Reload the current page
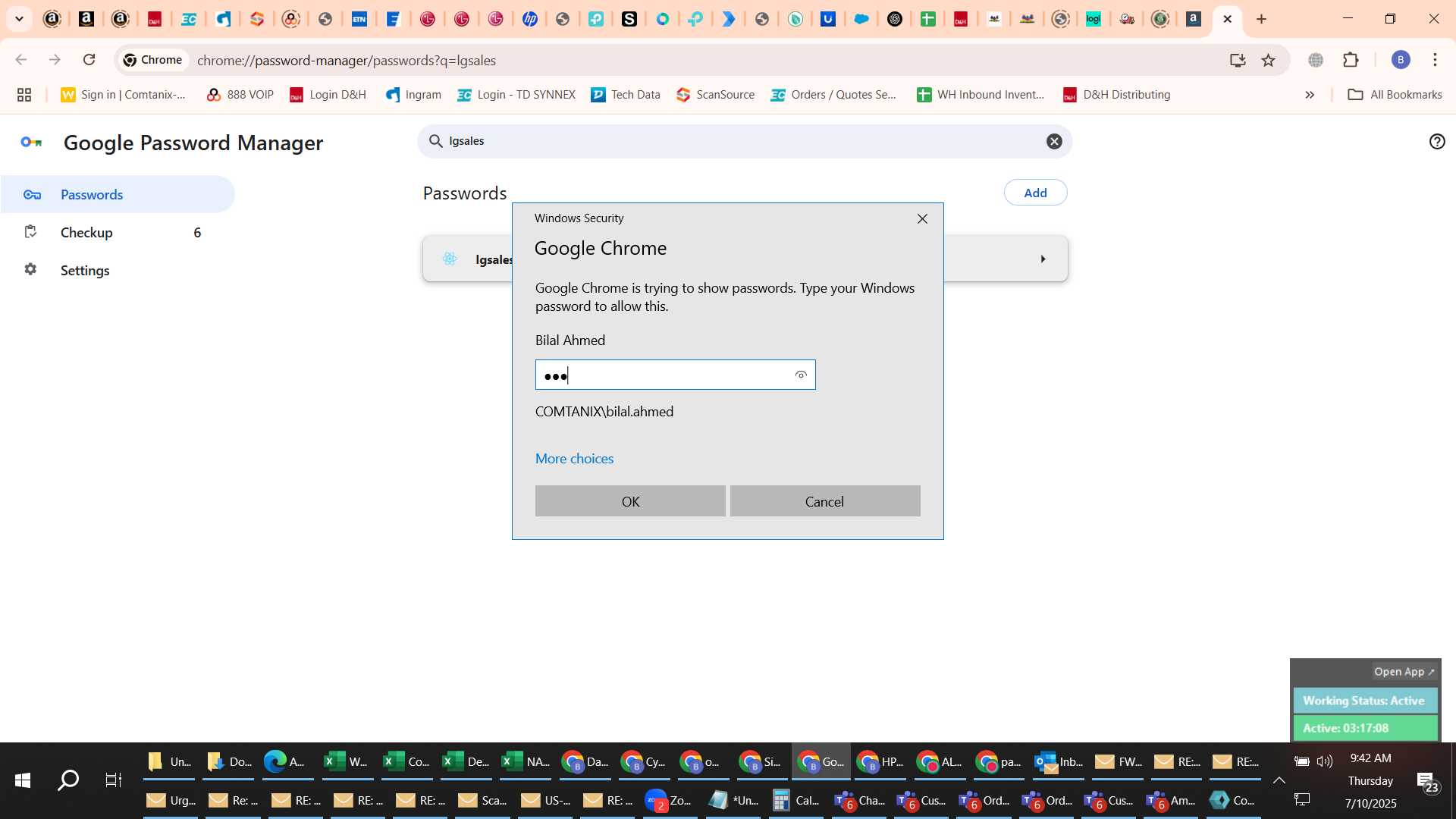The width and height of the screenshot is (1456, 819). pyautogui.click(x=89, y=59)
